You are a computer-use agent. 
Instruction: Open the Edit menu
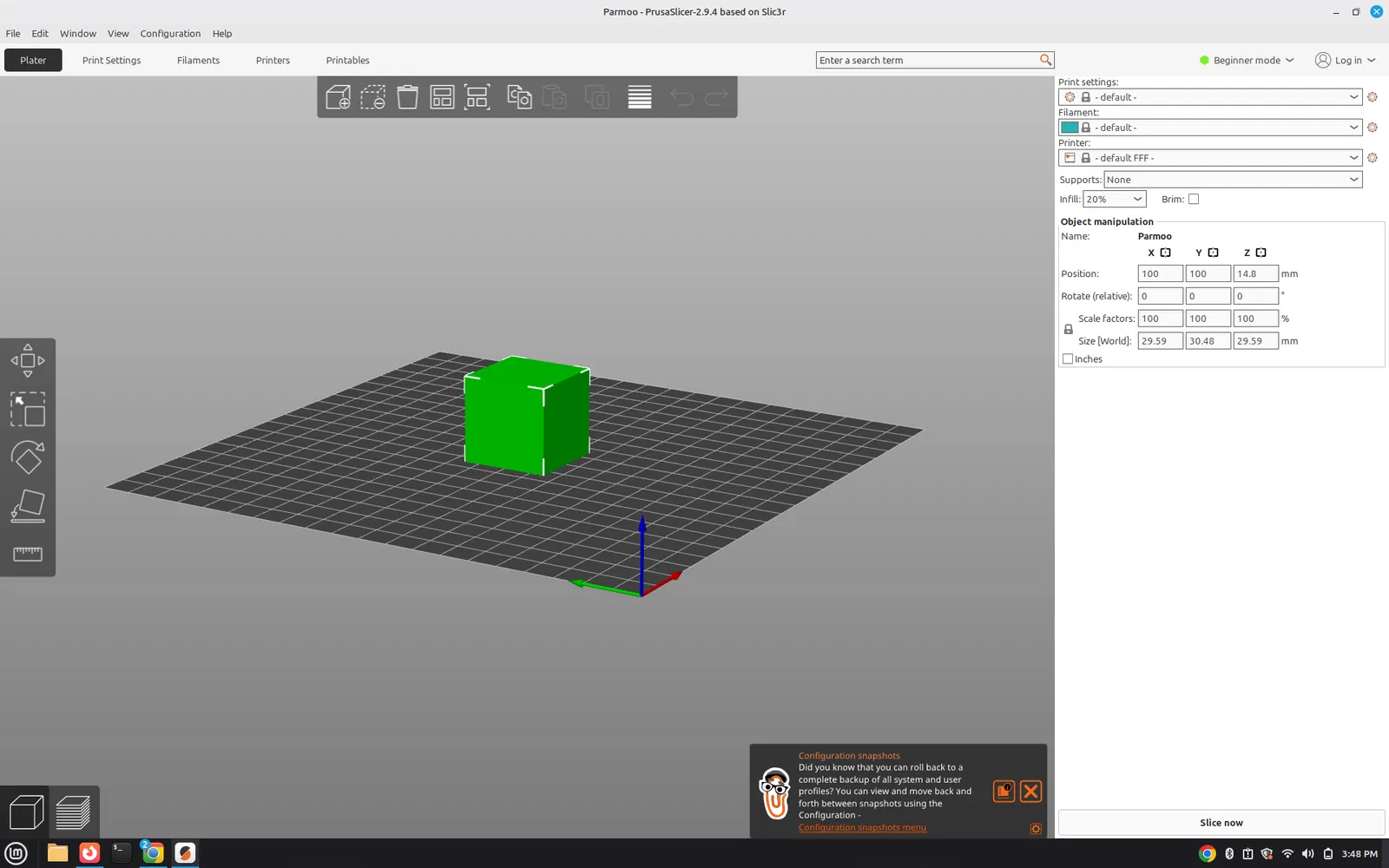[x=40, y=33]
